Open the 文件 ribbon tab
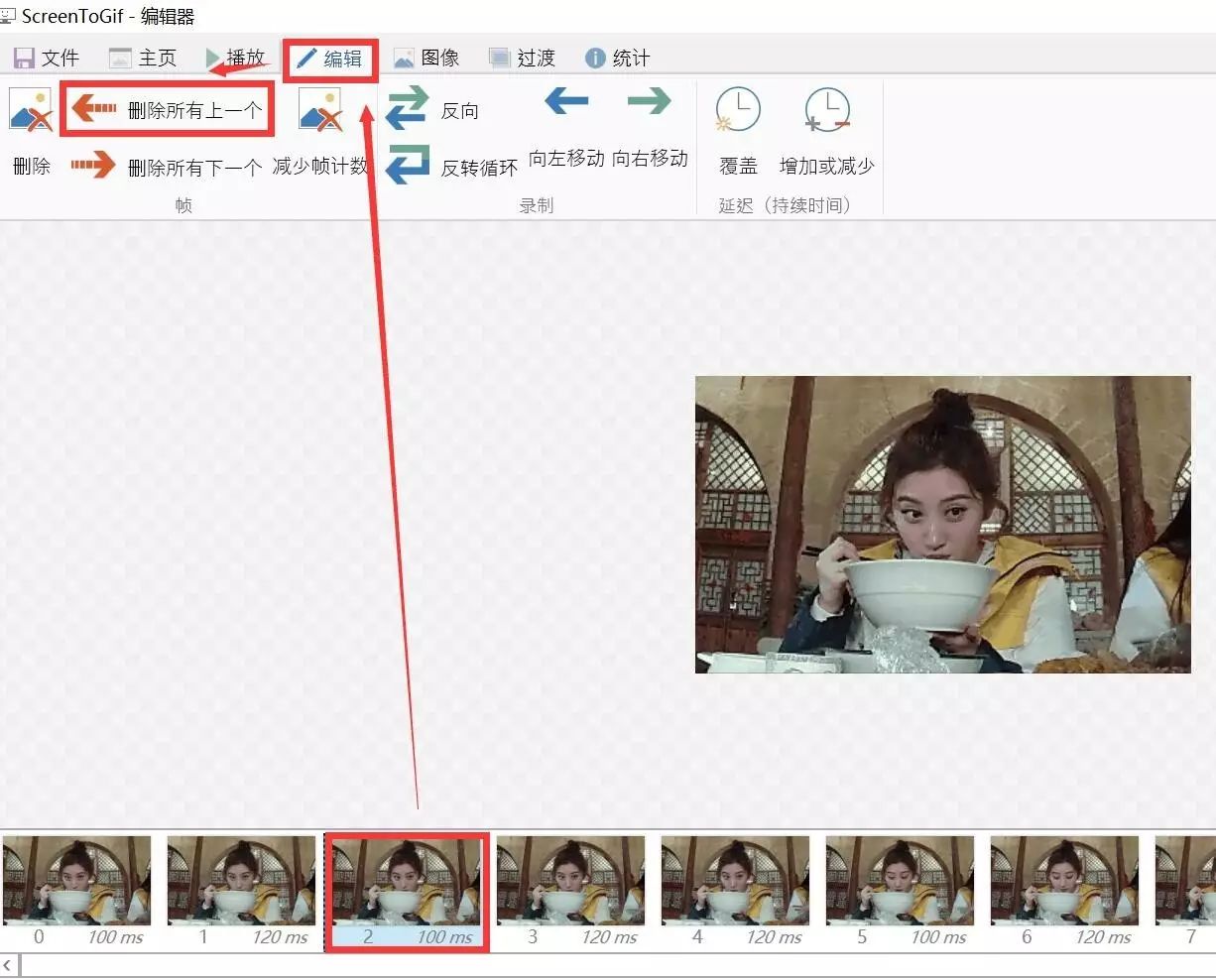This screenshot has width=1216, height=980. tap(47, 59)
